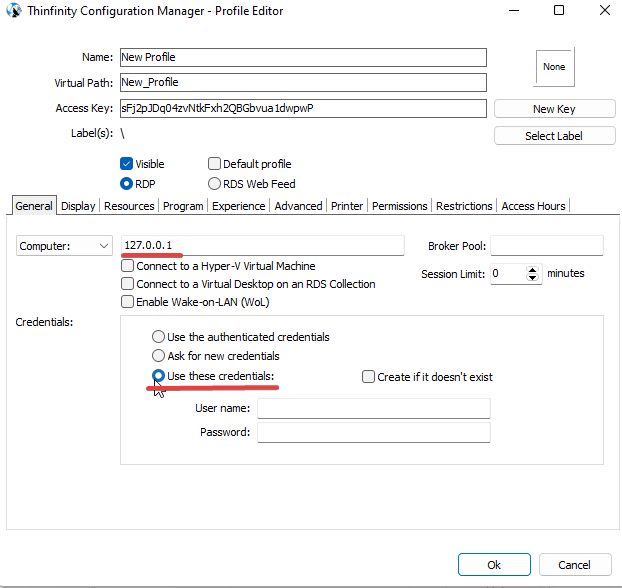Confirm with the Ok button
Screen dimensions: 622x588
click(494, 565)
